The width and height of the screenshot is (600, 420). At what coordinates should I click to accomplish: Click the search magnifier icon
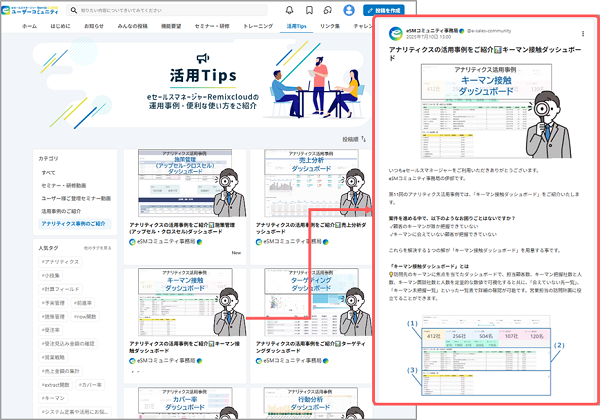click(x=74, y=10)
